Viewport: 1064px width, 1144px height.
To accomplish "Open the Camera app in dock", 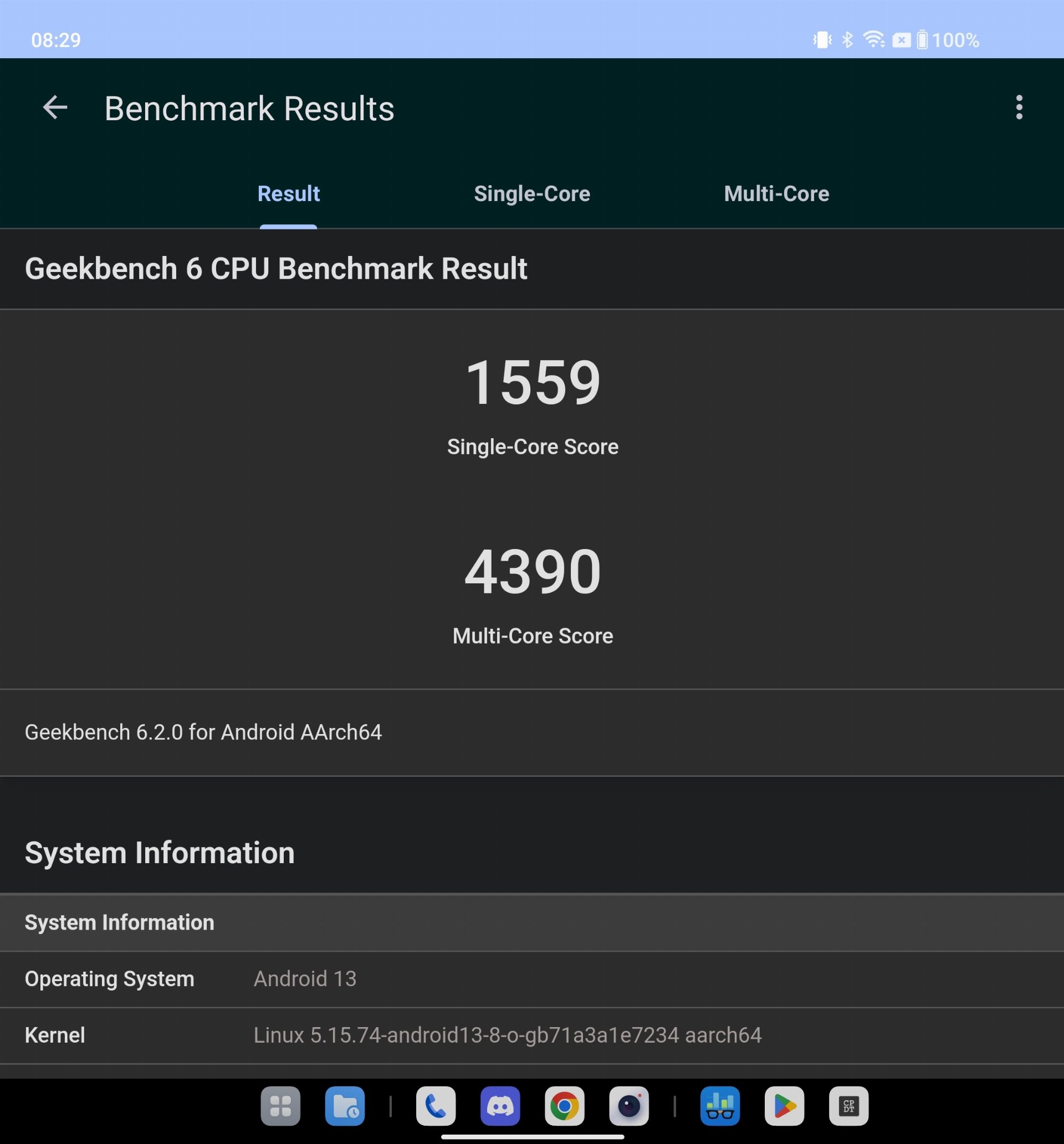I will (x=630, y=1106).
